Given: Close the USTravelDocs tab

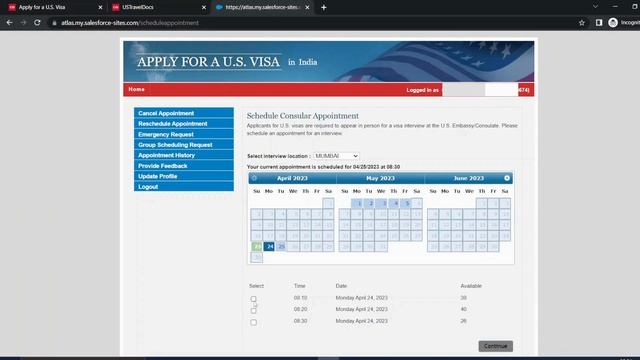Looking at the screenshot, I should point(204,7).
